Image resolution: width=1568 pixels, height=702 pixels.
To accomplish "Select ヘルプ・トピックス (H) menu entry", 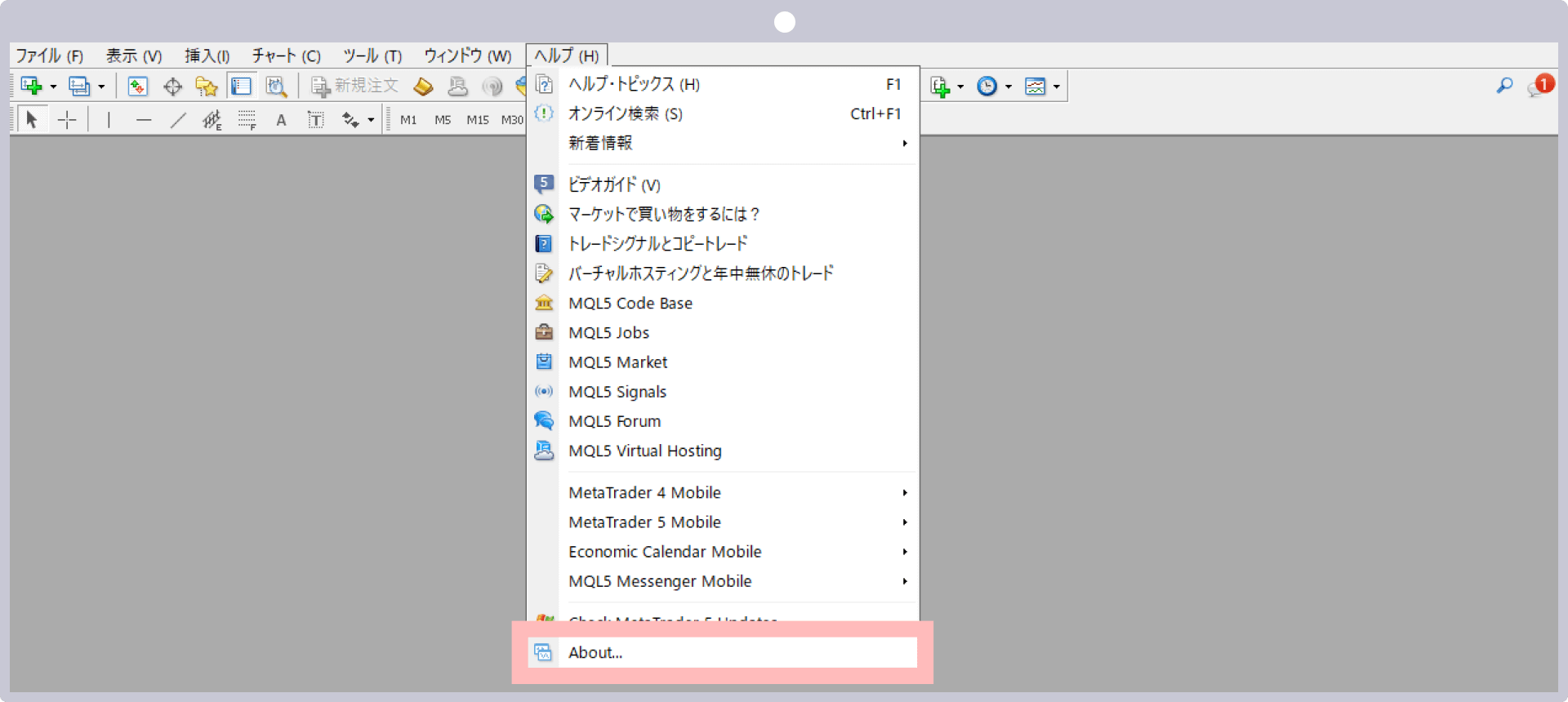I will click(x=723, y=84).
